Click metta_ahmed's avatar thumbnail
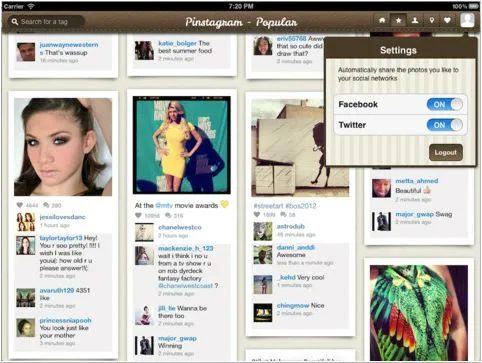This screenshot has width=482, height=363. [381, 188]
